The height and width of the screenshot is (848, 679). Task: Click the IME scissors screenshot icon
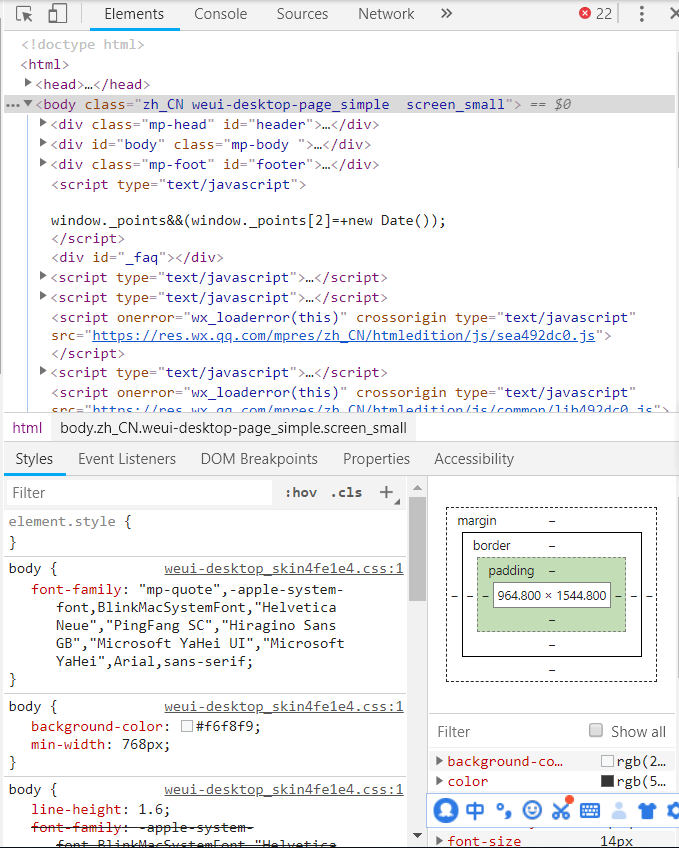[562, 809]
